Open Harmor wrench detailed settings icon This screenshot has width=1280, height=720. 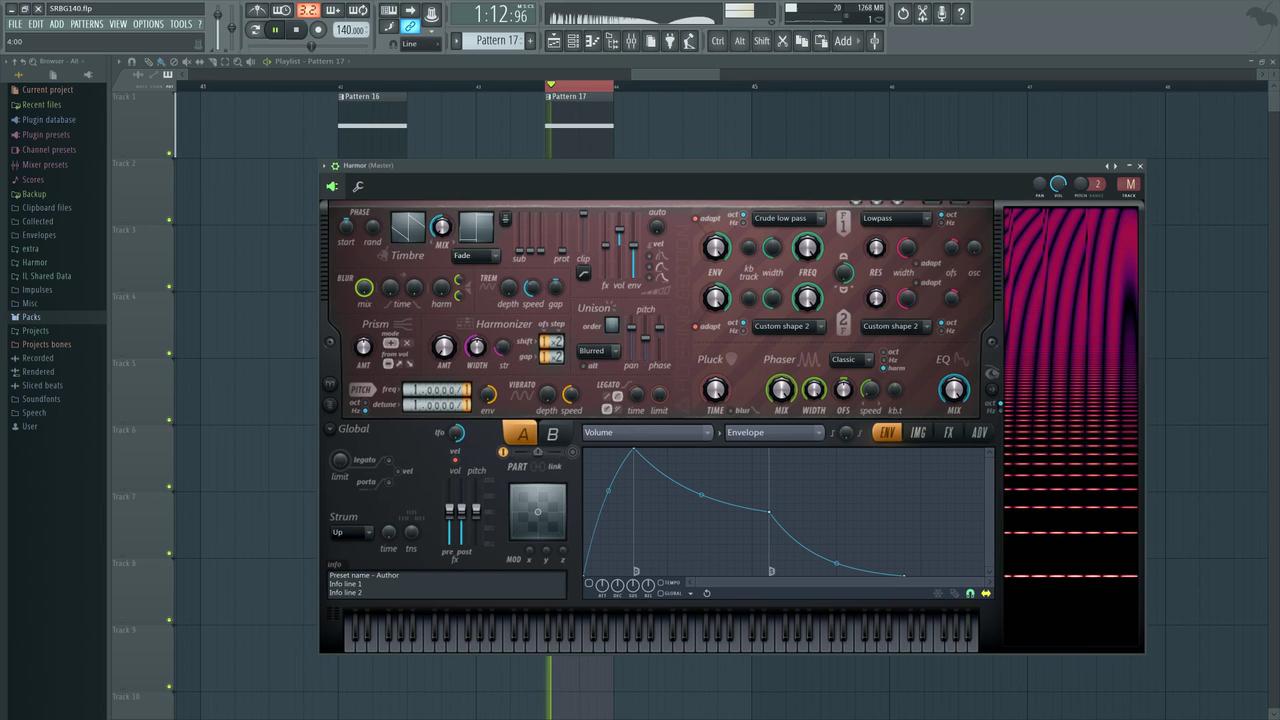pyautogui.click(x=358, y=186)
